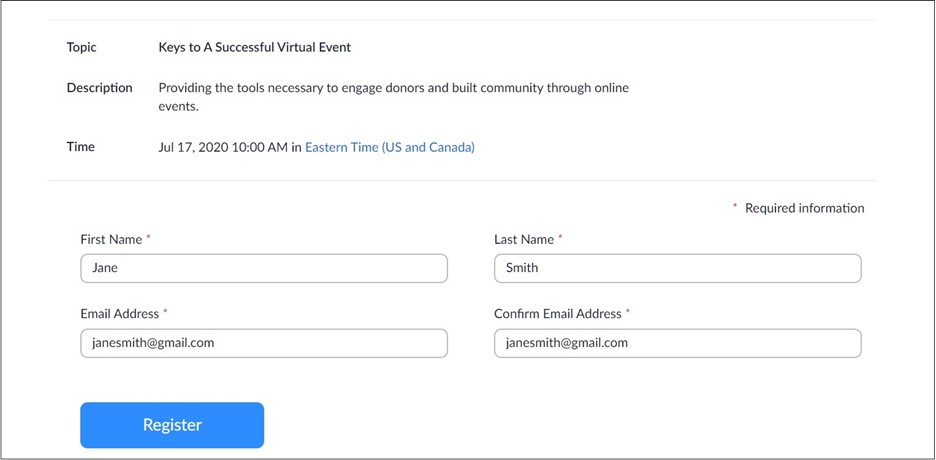
Task: Click the Description row label
Action: [99, 88]
